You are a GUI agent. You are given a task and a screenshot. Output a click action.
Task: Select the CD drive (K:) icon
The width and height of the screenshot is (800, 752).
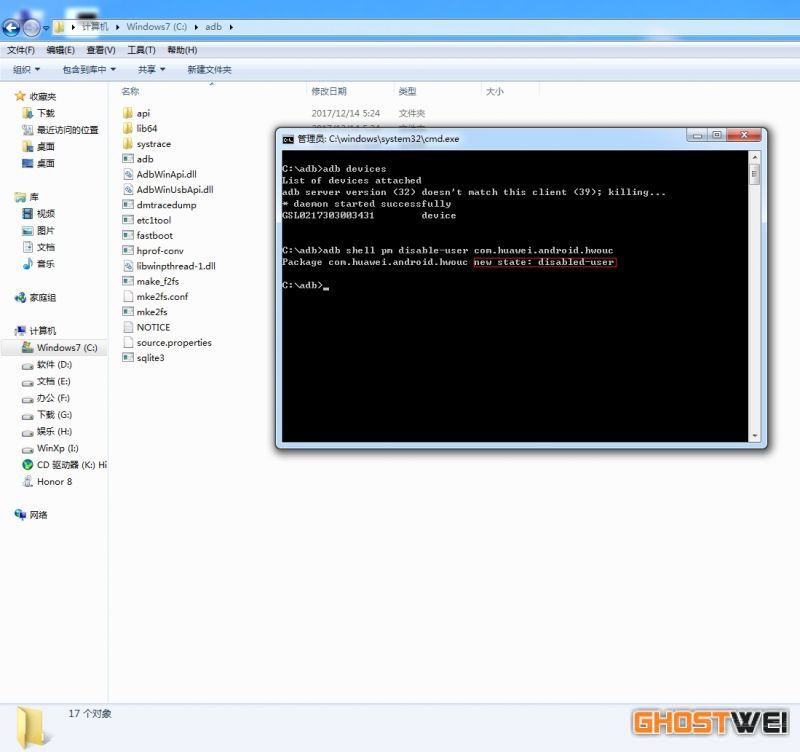click(x=28, y=465)
